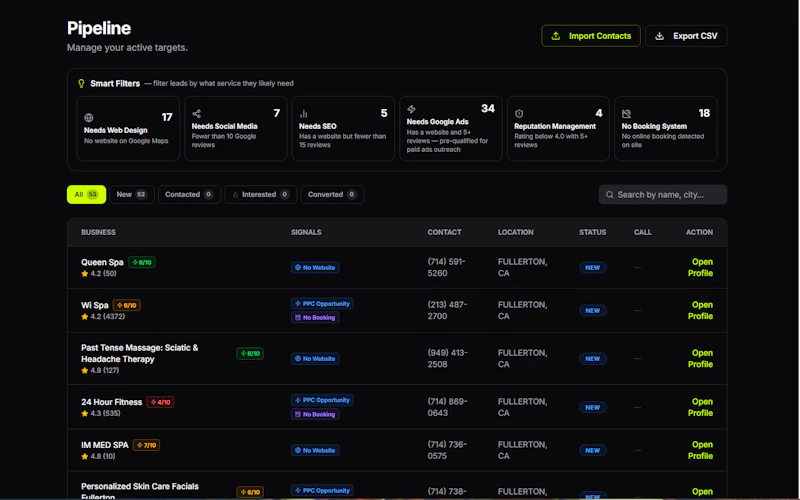Select the Reputation Management card title
The image size is (800, 500).
tap(555, 126)
